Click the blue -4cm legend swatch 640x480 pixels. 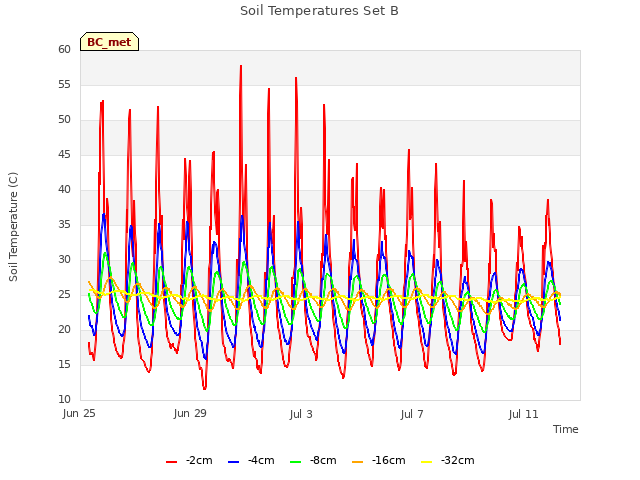(233, 462)
